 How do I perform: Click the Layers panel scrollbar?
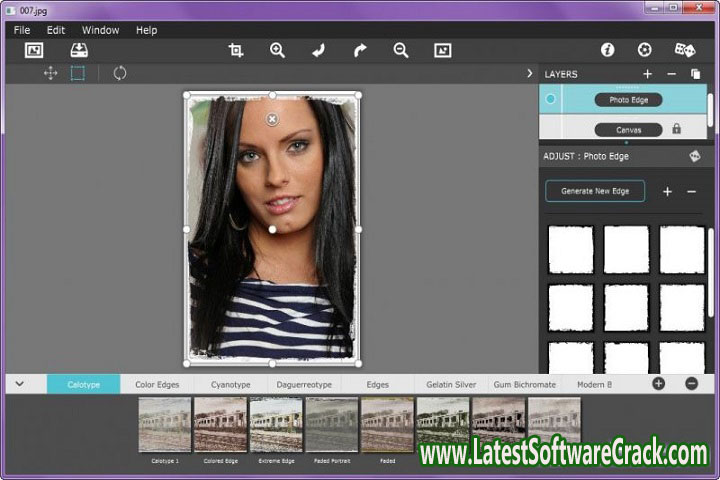[x=710, y=108]
